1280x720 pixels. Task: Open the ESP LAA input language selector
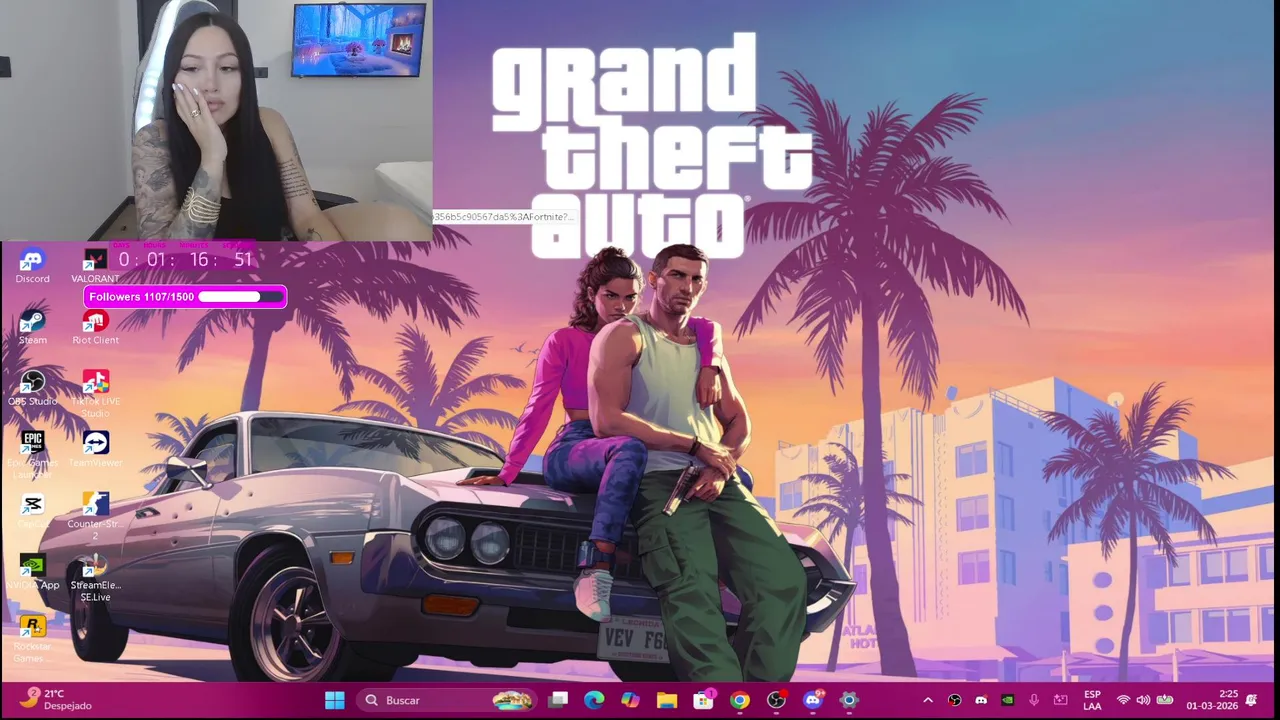coord(1092,700)
